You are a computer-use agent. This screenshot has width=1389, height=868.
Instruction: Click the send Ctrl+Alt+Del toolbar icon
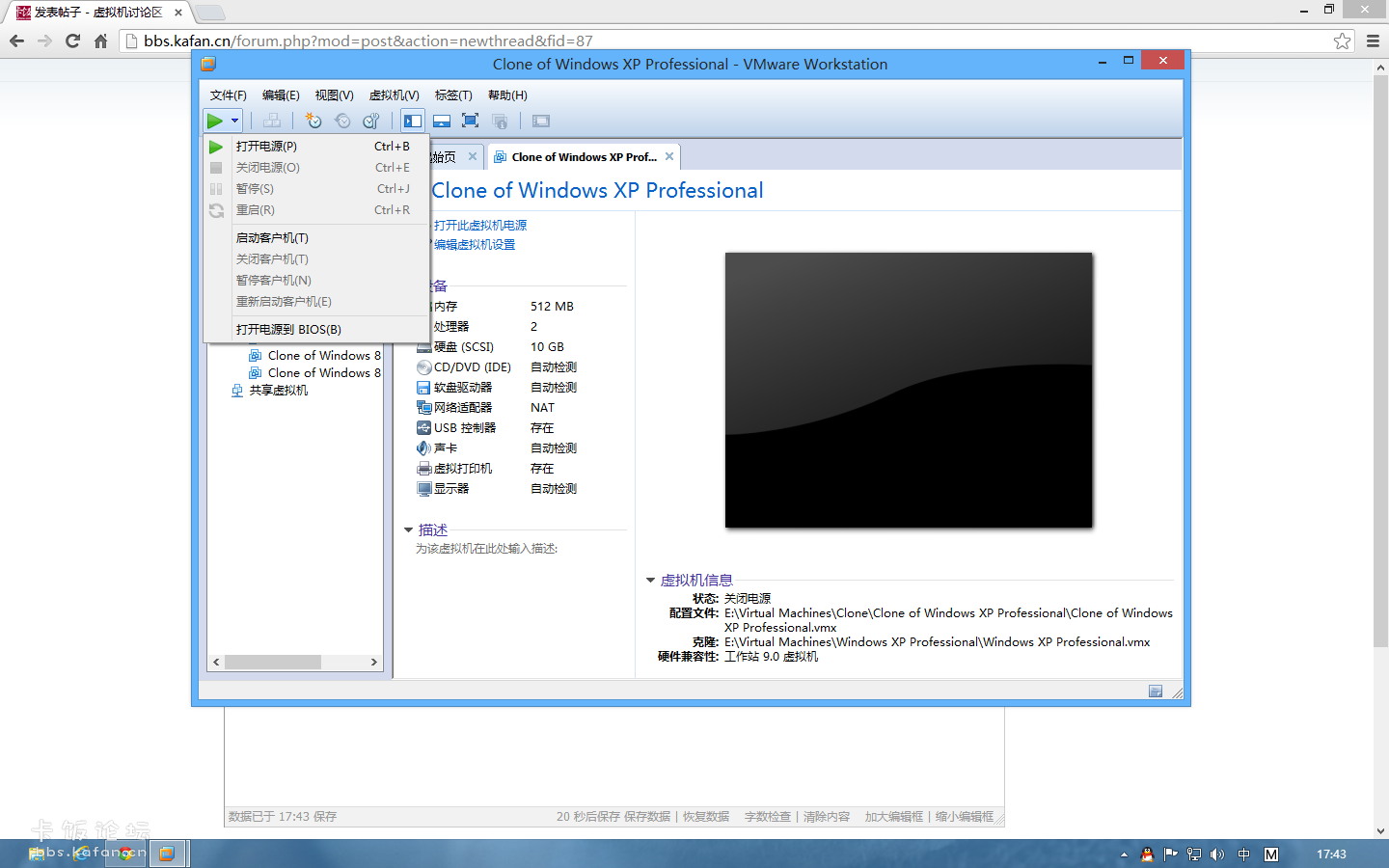pyautogui.click(x=273, y=121)
